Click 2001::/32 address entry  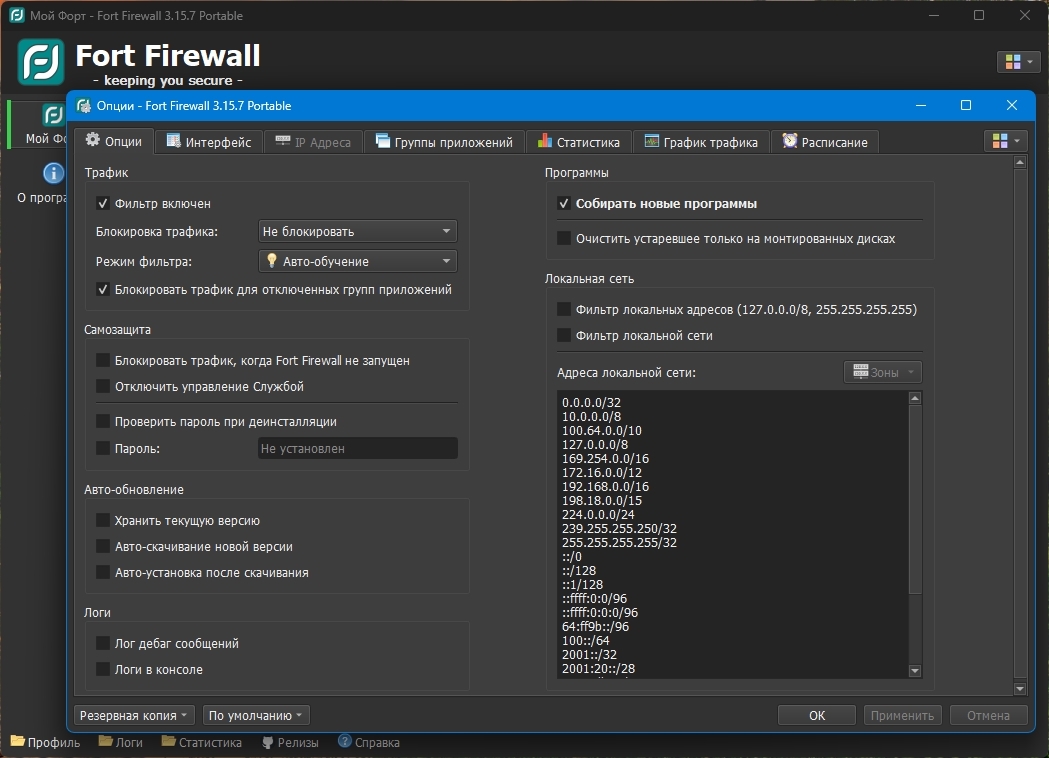pos(589,654)
